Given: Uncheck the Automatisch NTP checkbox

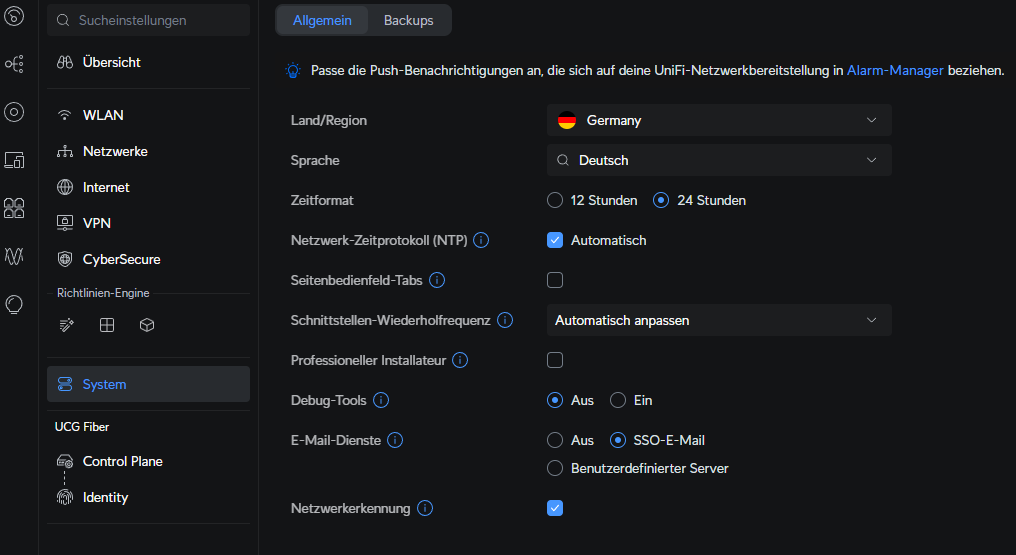Looking at the screenshot, I should pos(555,240).
